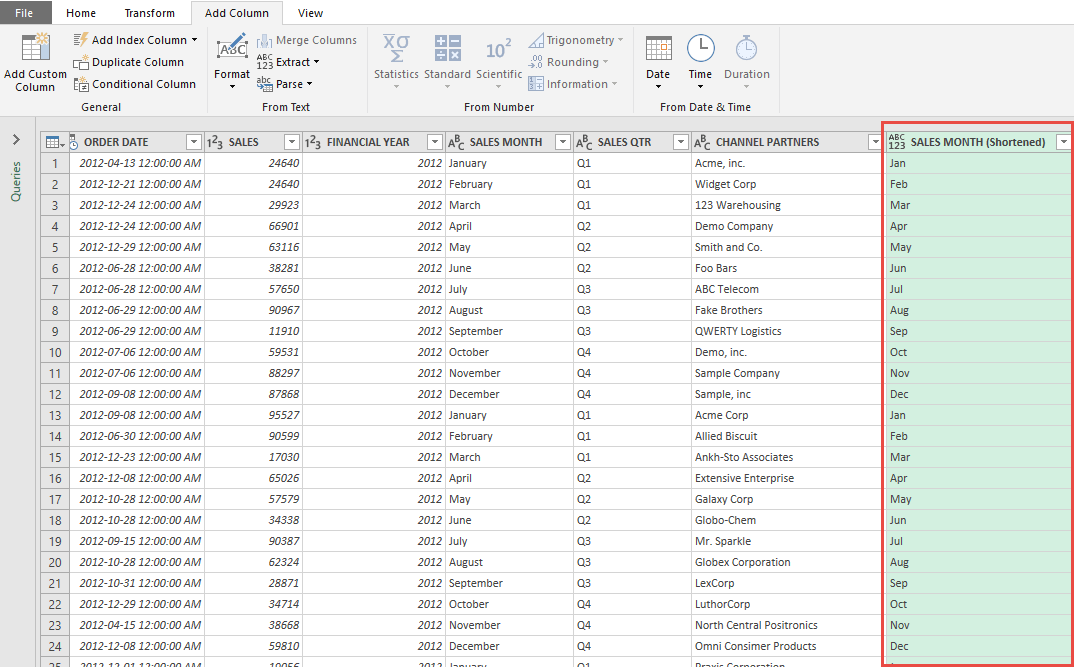Click the Merge Columns icon
Screen dimensions: 1074x667
265,40
